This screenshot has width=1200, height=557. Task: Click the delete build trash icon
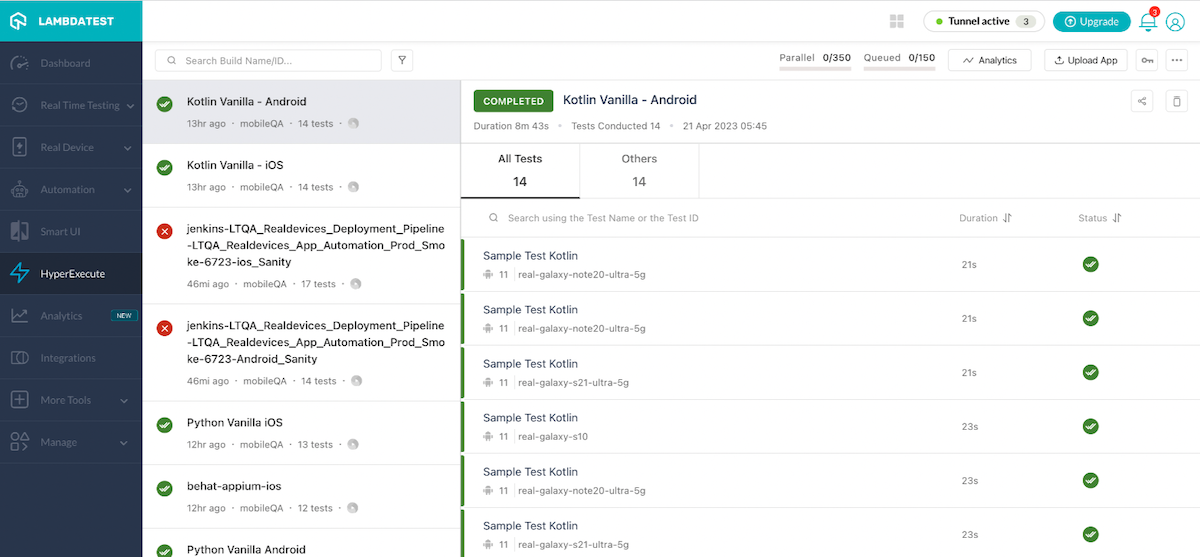pos(1176,101)
